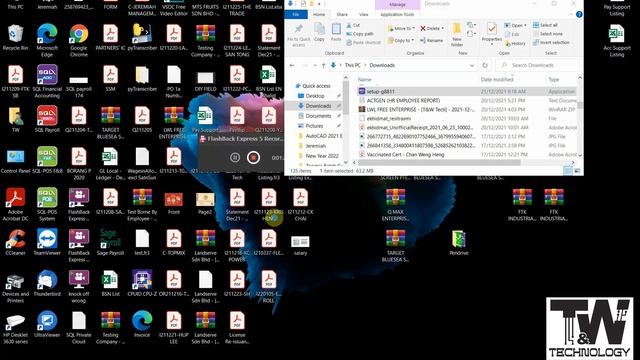Click the large Copy icon in ribbon

pyautogui.click(x=319, y=32)
